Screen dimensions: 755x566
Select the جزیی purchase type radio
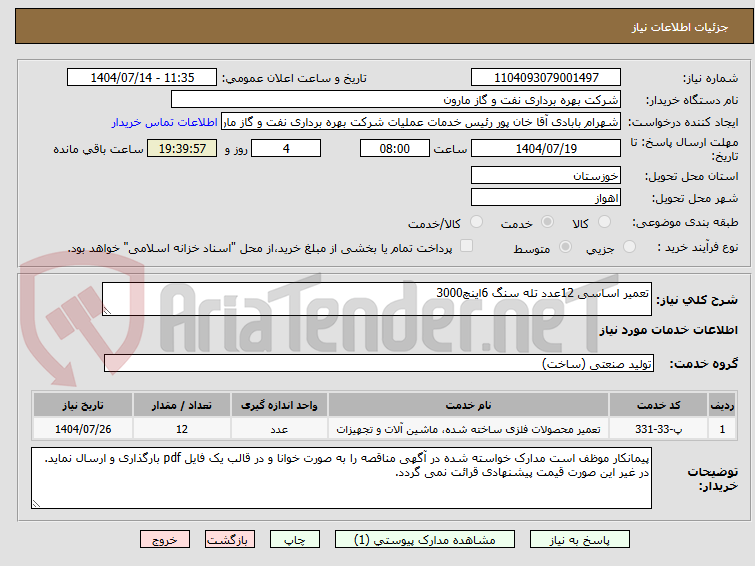click(629, 247)
